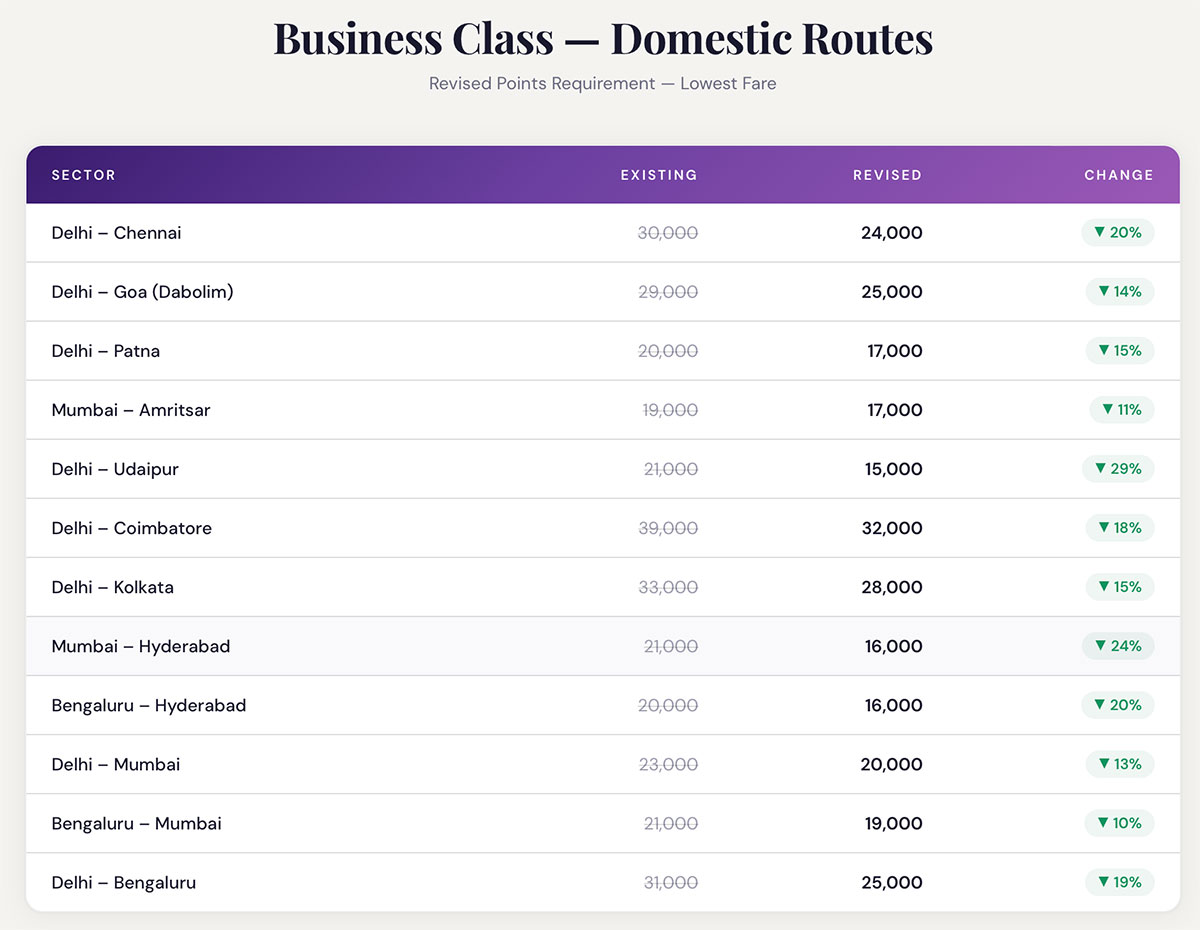
Task: Click the SECTOR column header
Action: click(83, 174)
